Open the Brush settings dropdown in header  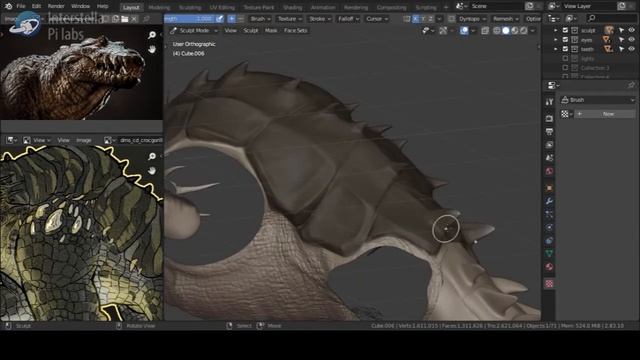pyautogui.click(x=260, y=19)
